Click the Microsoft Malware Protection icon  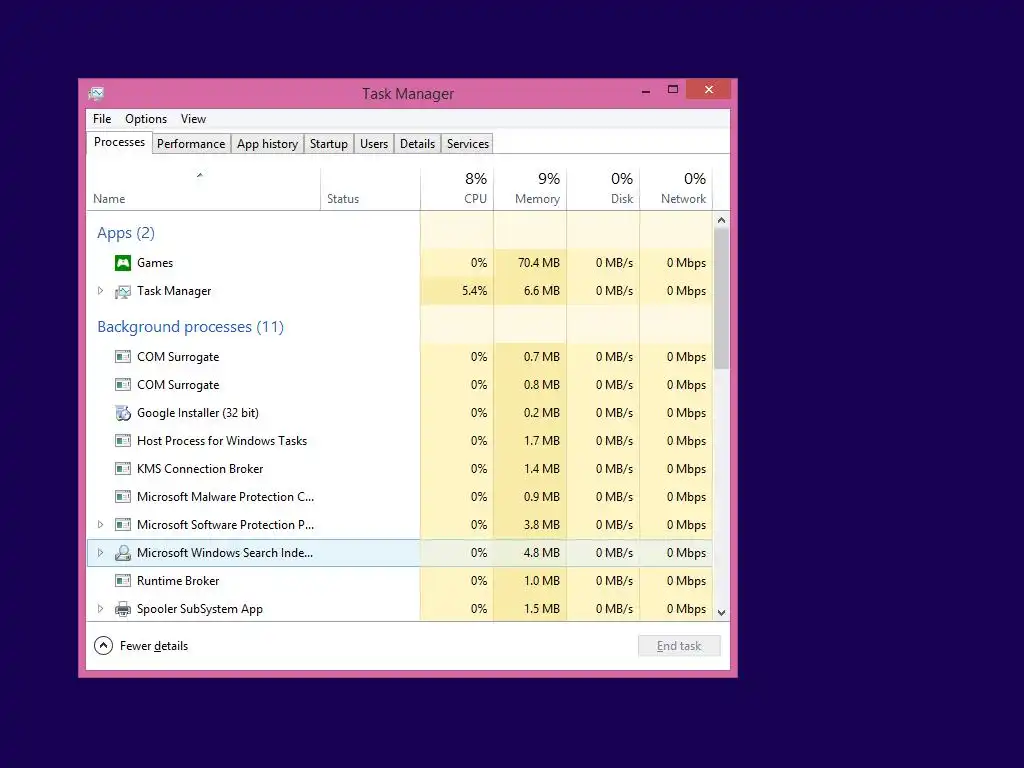[123, 497]
